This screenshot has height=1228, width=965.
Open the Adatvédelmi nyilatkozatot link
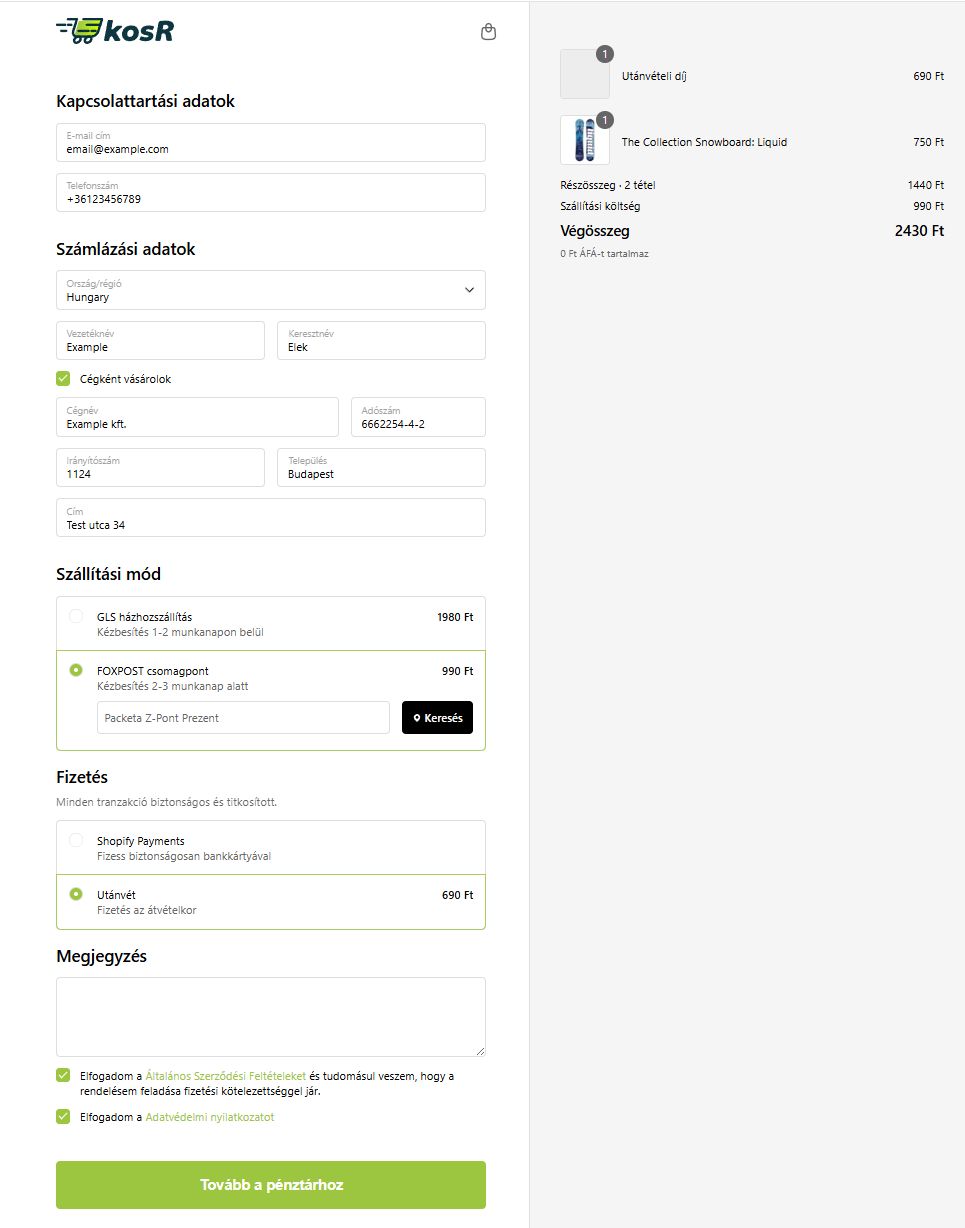click(x=210, y=1117)
